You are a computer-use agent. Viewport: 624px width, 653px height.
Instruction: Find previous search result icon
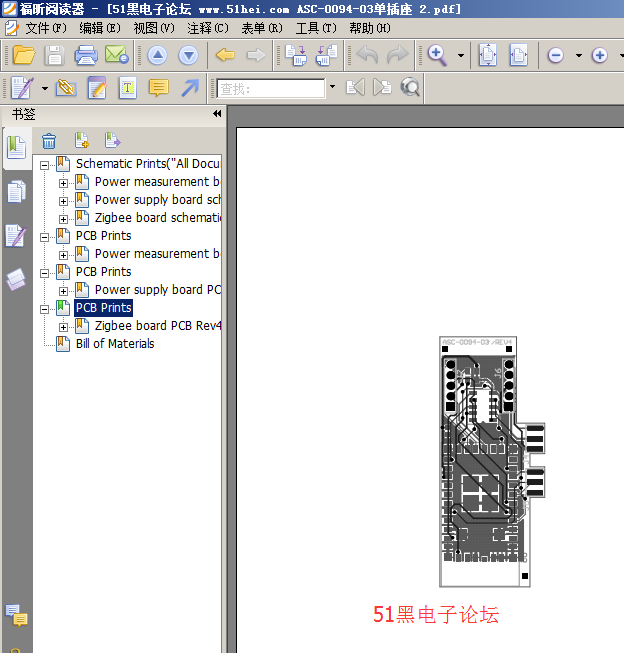356,87
